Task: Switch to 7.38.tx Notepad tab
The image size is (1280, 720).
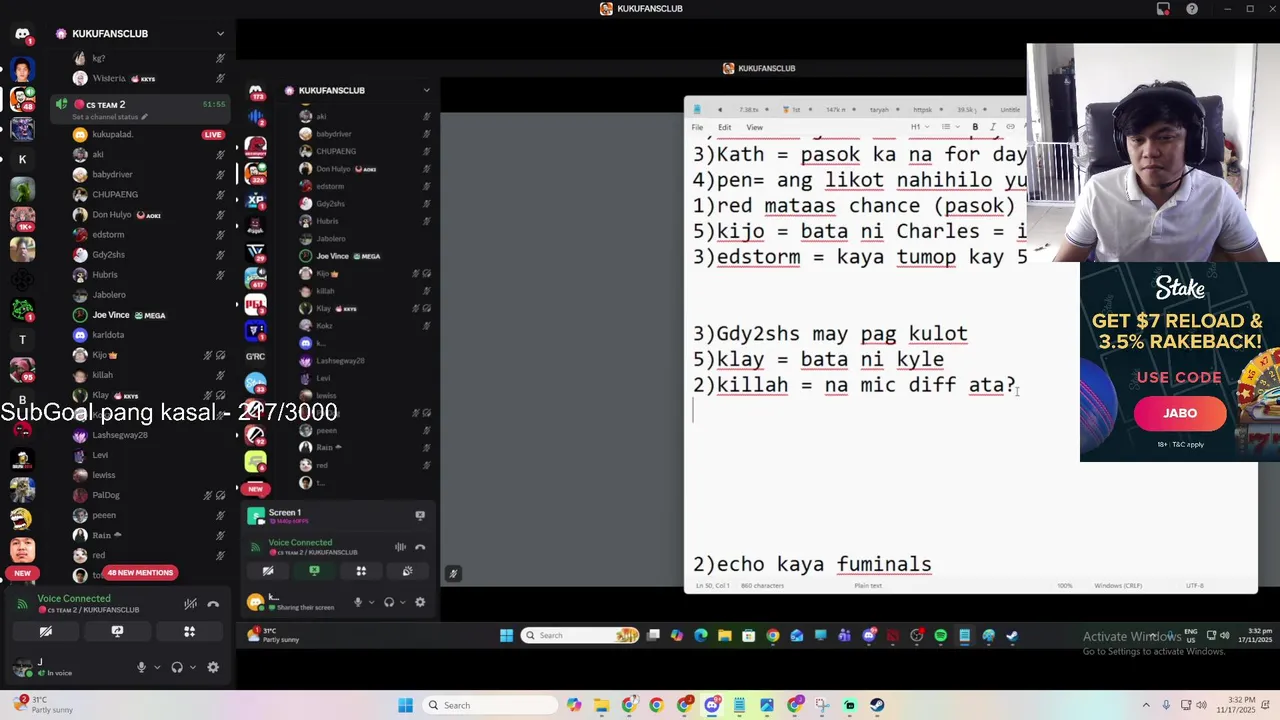Action: [x=748, y=109]
